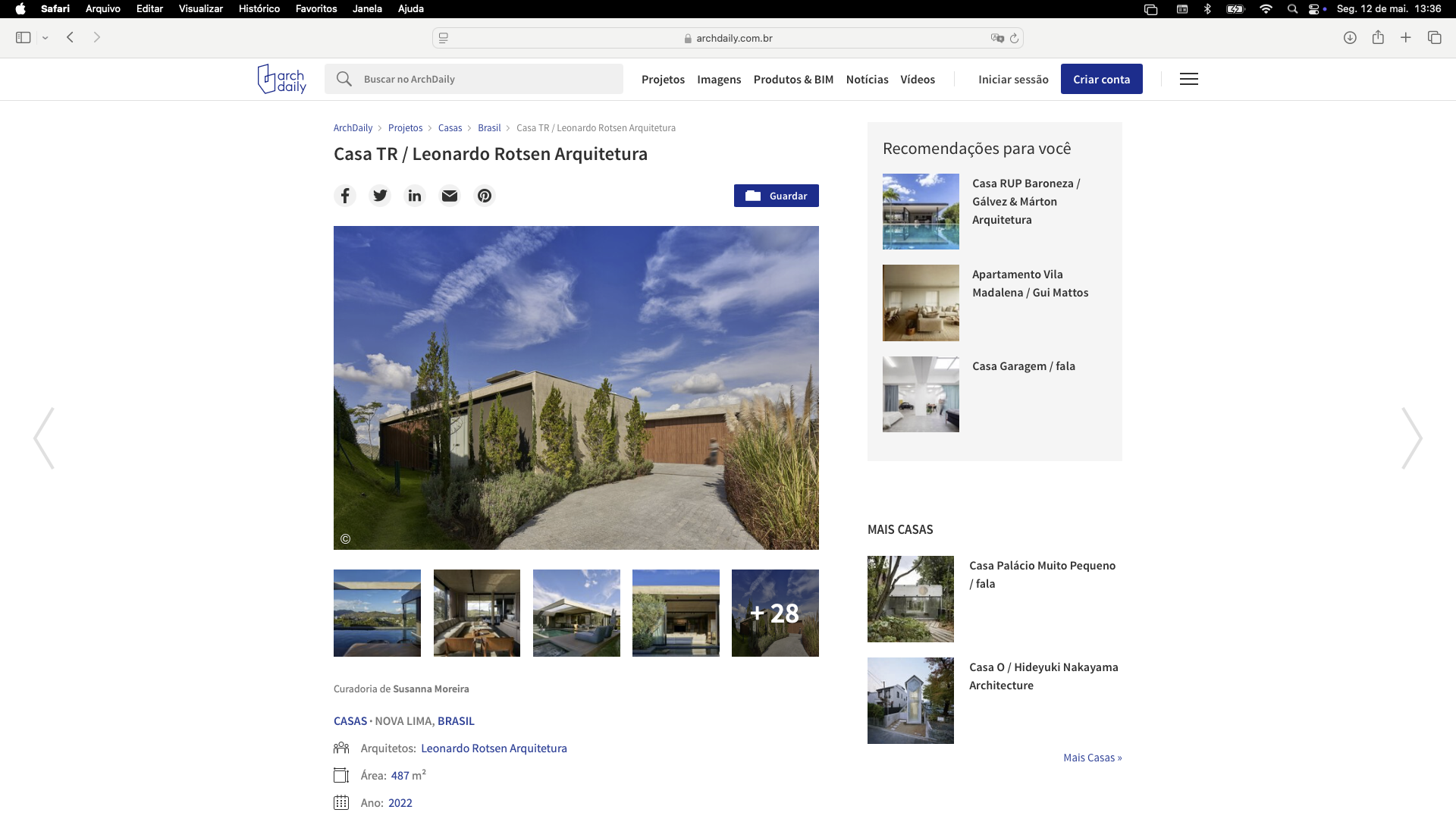Share article via Twitter icon
The height and width of the screenshot is (819, 1456).
[x=380, y=196]
